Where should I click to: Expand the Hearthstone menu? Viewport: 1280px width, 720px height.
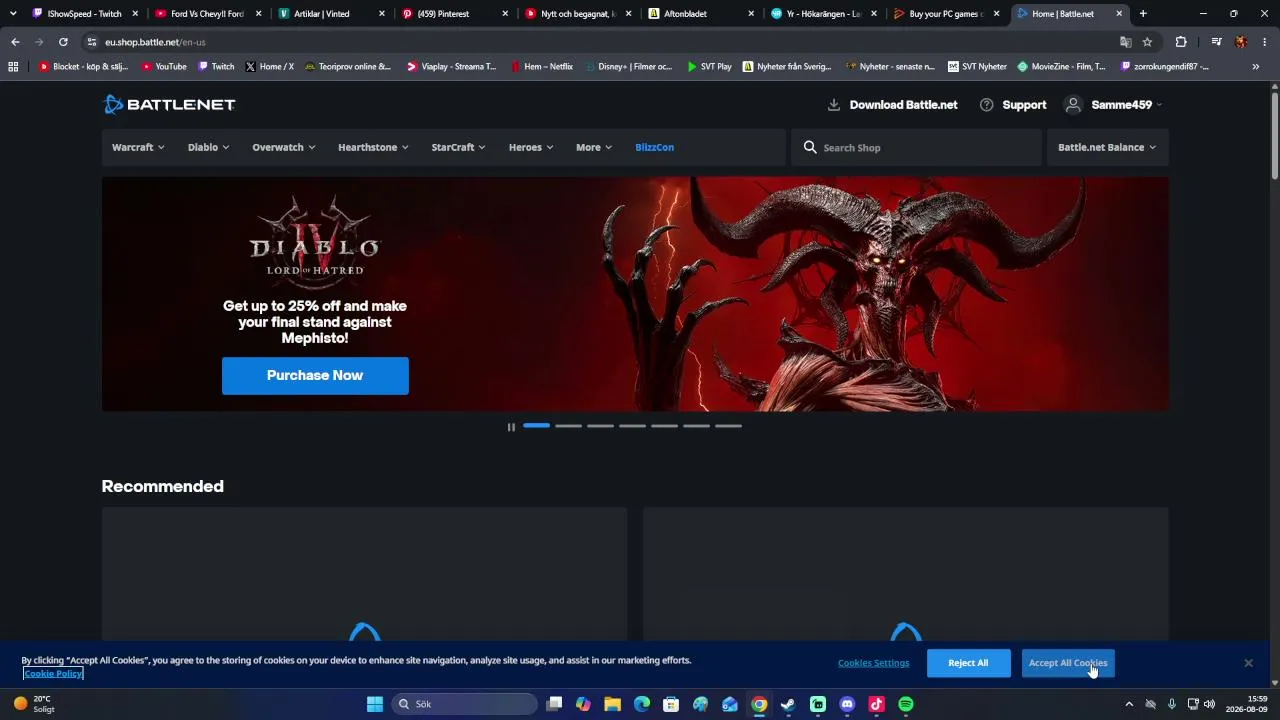click(373, 147)
